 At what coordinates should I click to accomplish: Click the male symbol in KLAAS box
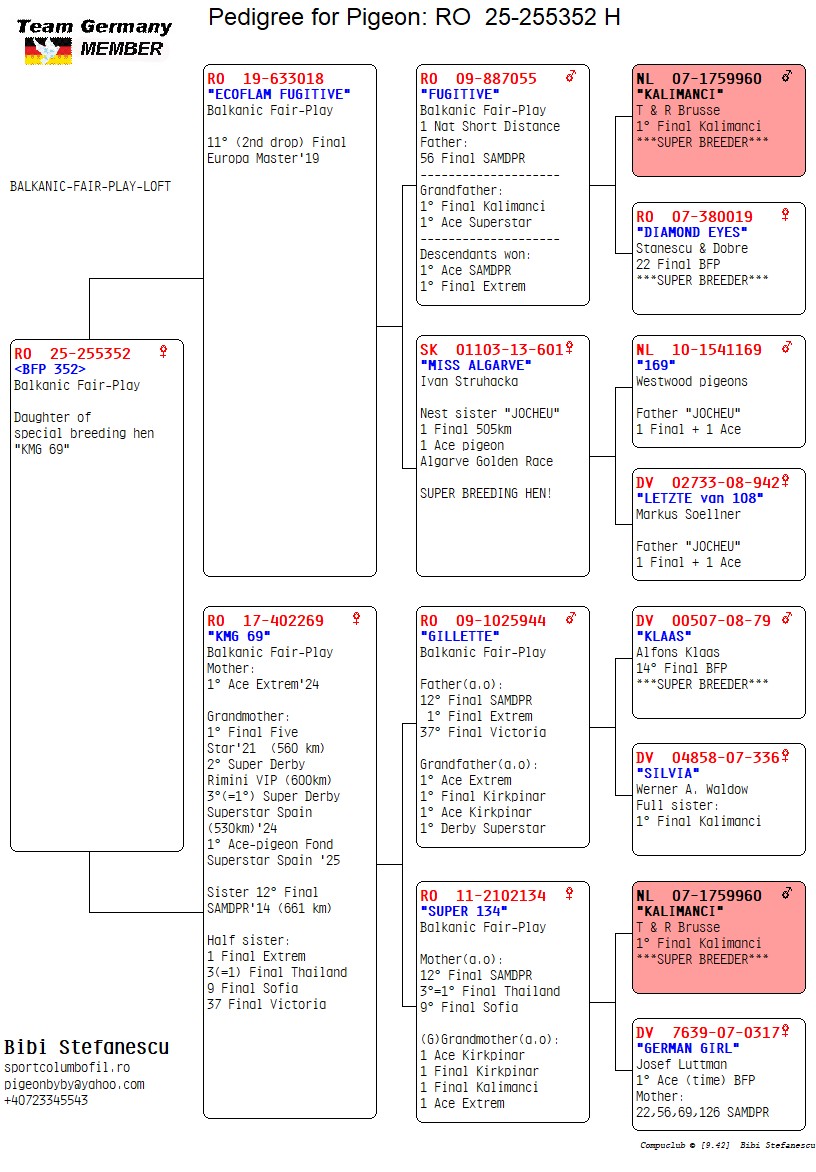click(x=787, y=619)
